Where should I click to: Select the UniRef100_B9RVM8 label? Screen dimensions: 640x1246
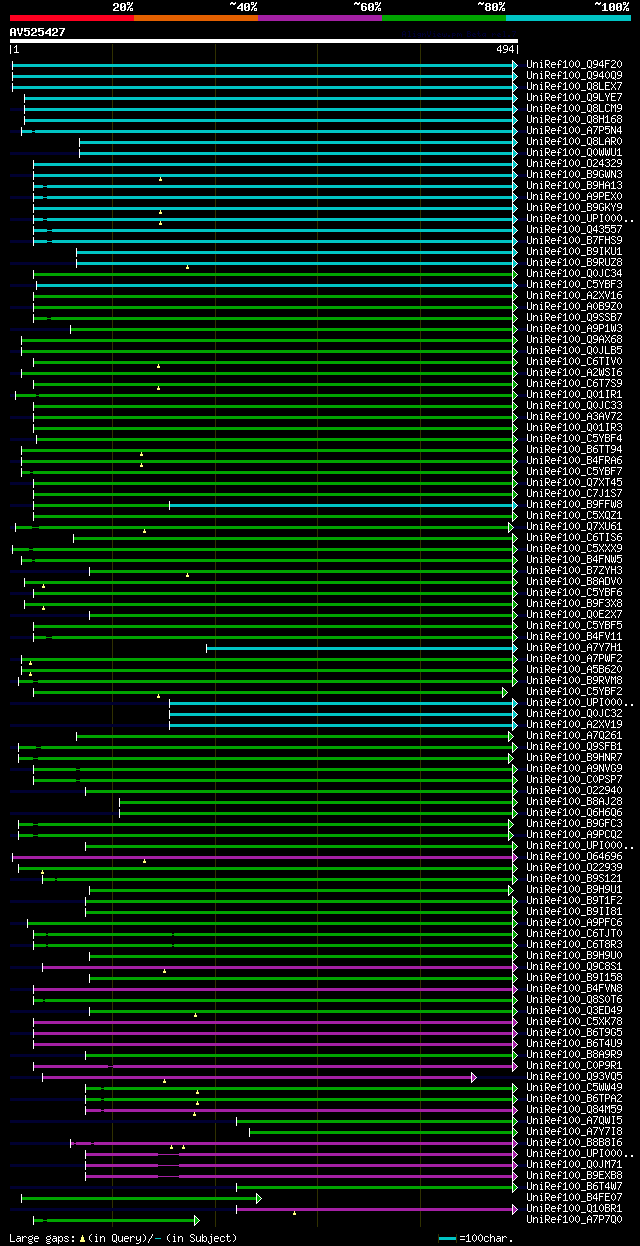tap(574, 680)
